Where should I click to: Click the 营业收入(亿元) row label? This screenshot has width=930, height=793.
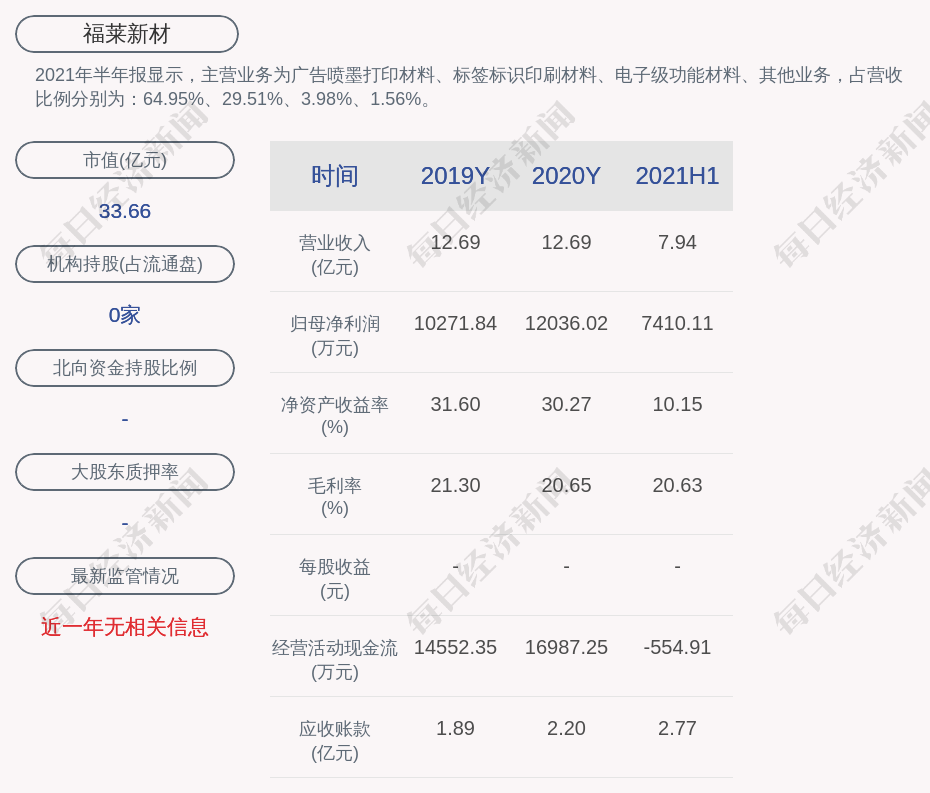pyautogui.click(x=335, y=255)
